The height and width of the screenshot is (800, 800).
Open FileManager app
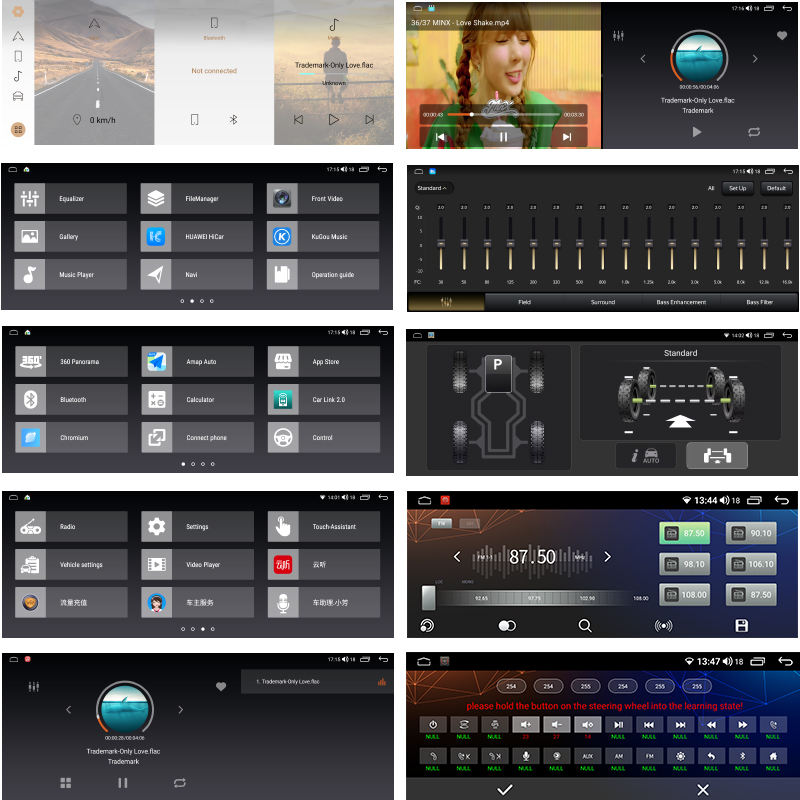click(196, 198)
